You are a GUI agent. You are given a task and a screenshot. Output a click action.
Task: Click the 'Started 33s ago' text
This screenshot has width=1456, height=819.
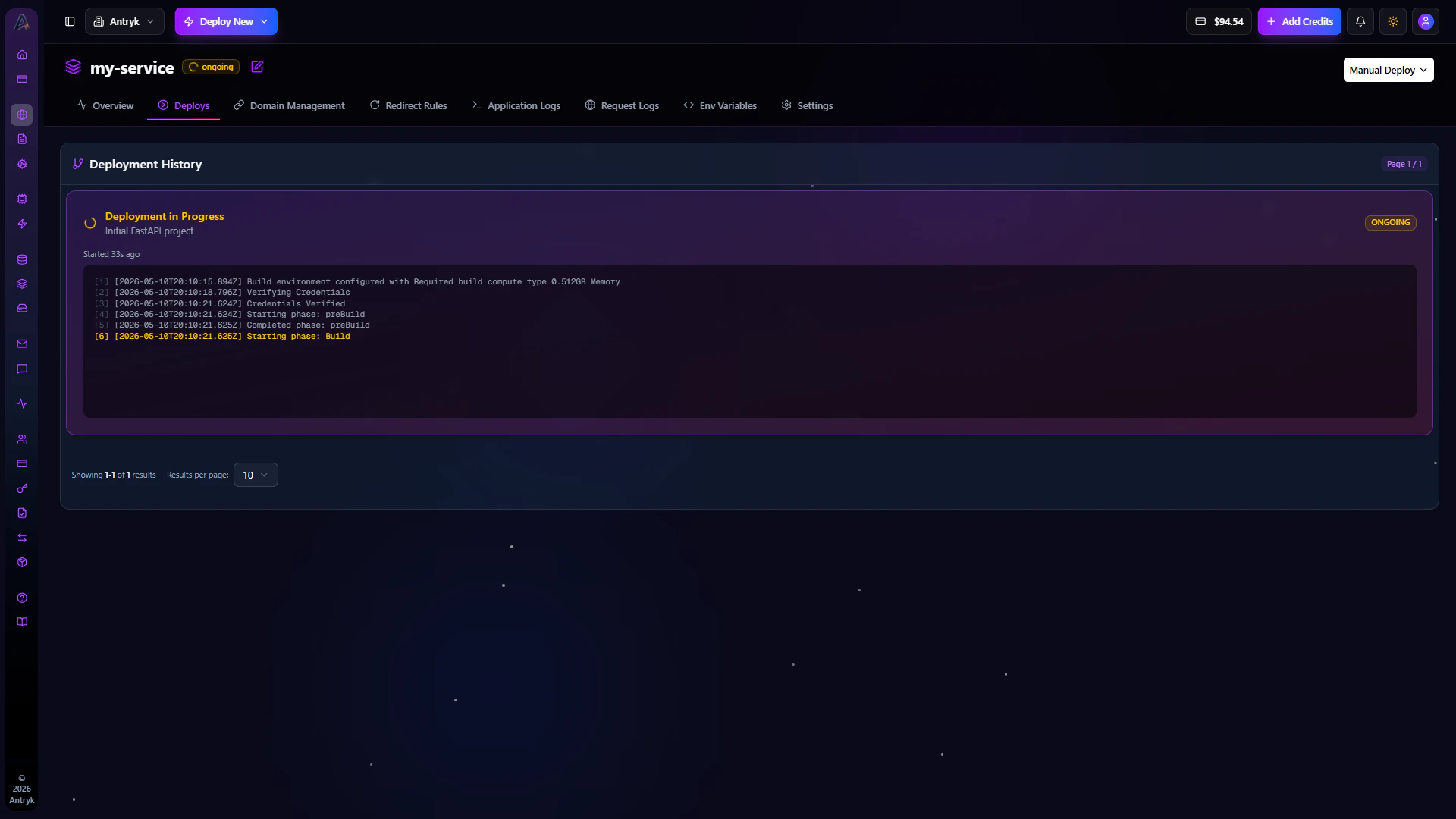[x=111, y=254]
